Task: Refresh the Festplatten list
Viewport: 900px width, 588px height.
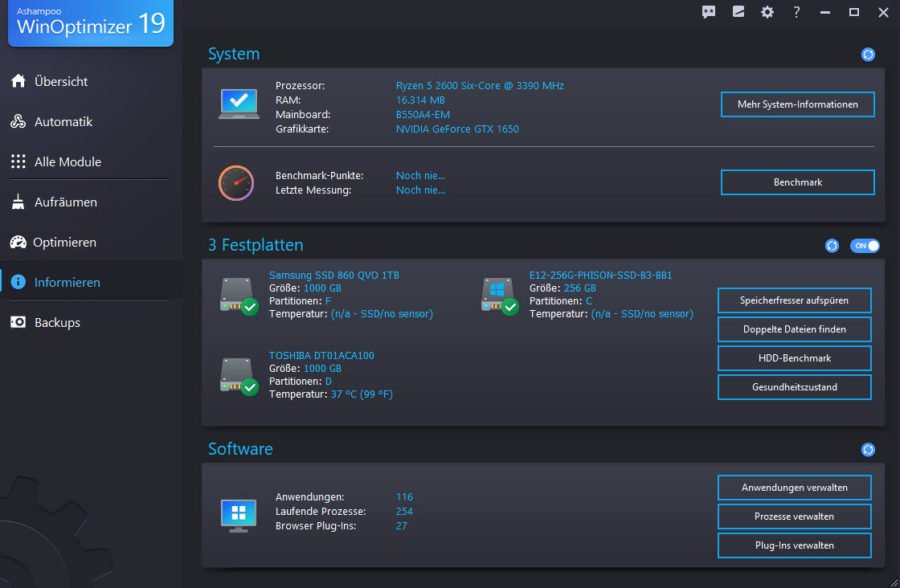Action: [x=832, y=244]
